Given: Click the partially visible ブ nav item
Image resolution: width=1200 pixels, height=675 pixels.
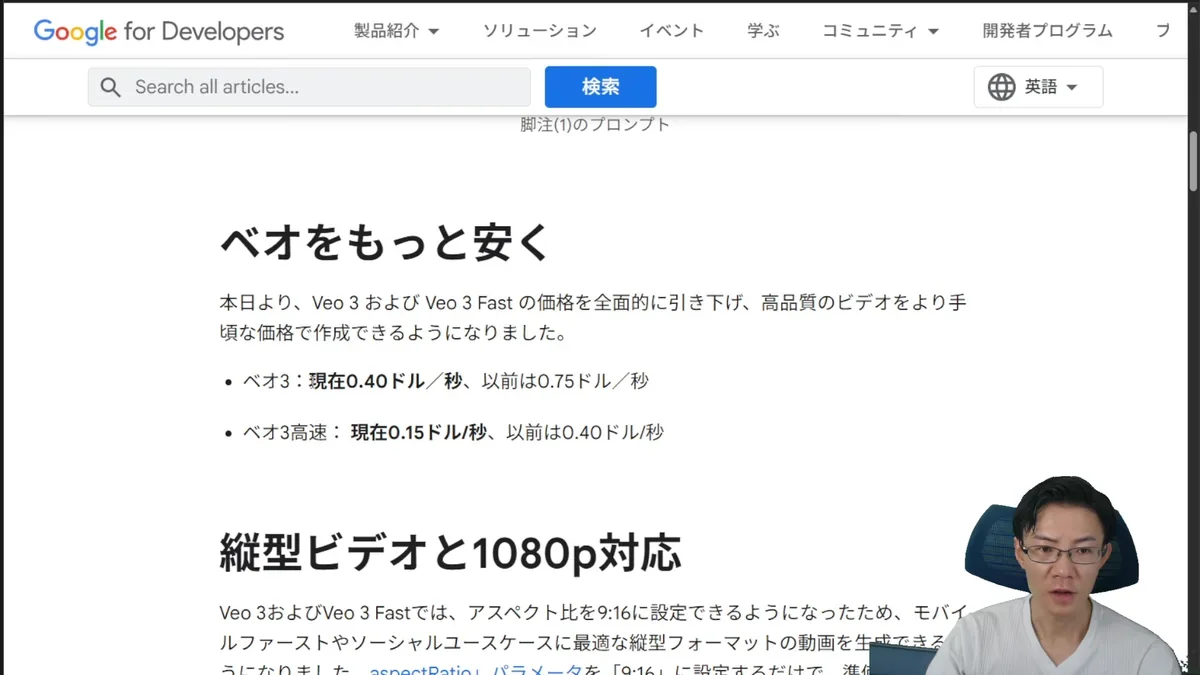Looking at the screenshot, I should click(1163, 31).
